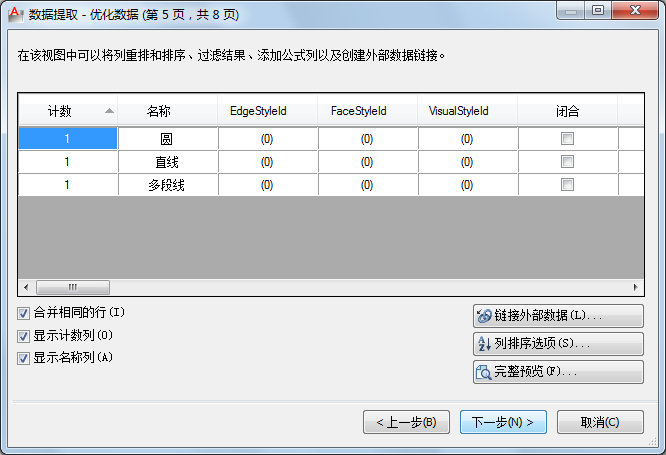Select EdgeStyleId cell in 直线 row
Image resolution: width=666 pixels, height=455 pixels.
click(268, 161)
